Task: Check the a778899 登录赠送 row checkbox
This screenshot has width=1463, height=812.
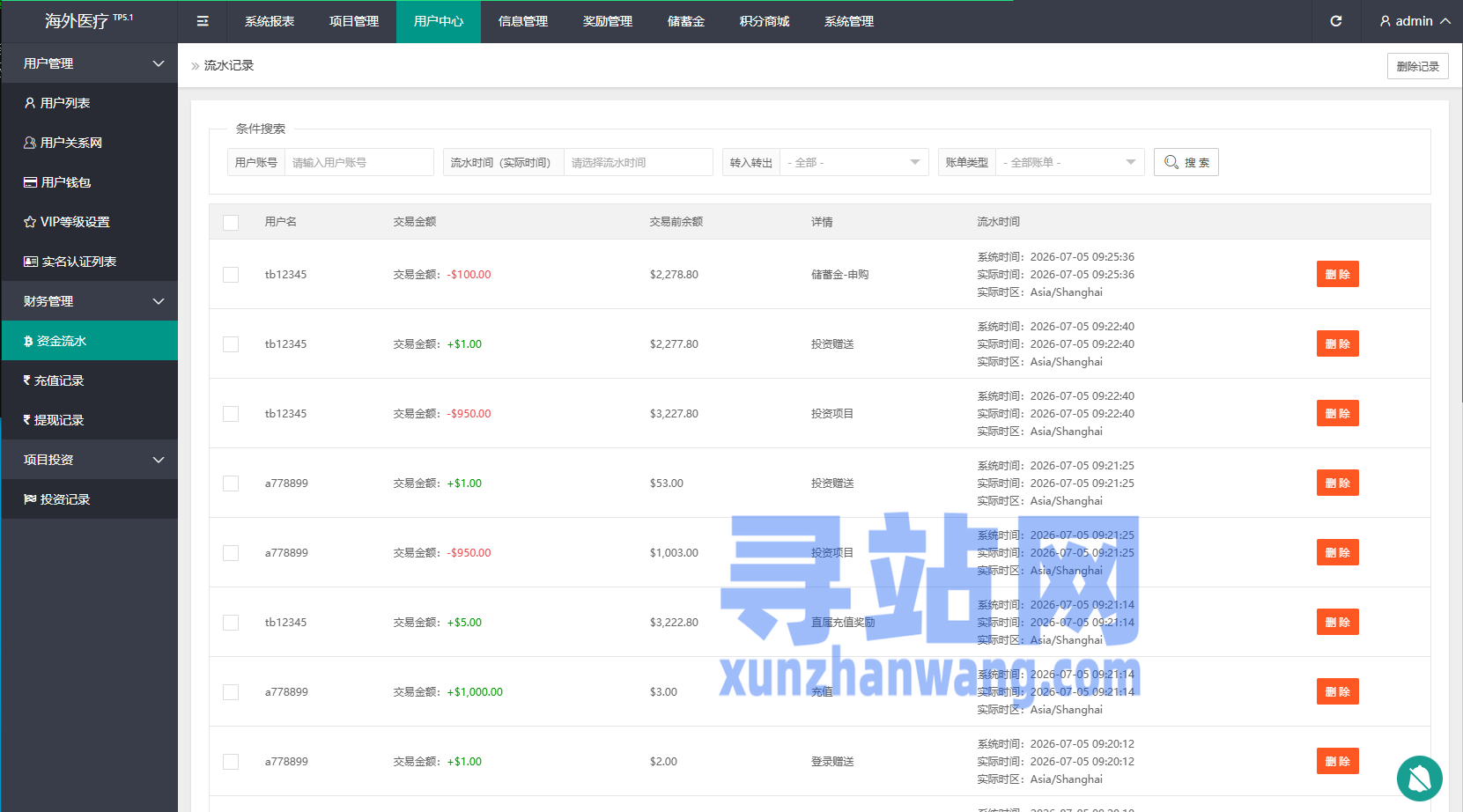Action: tap(231, 762)
